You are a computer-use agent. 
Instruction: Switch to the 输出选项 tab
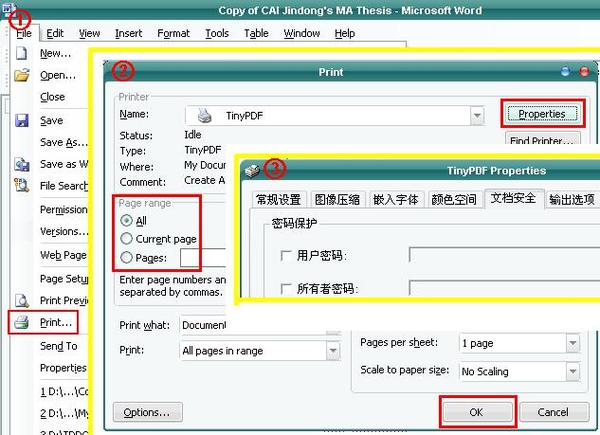[572, 199]
